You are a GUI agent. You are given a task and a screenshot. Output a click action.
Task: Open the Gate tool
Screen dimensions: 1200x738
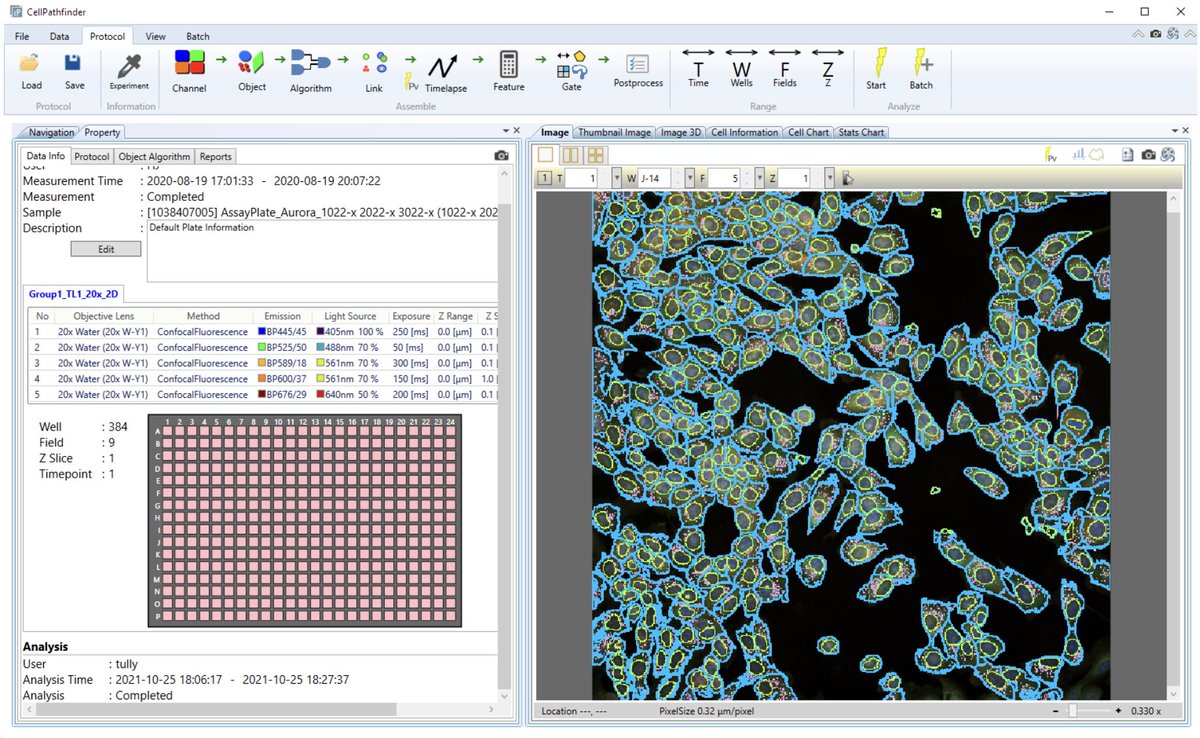[x=571, y=71]
